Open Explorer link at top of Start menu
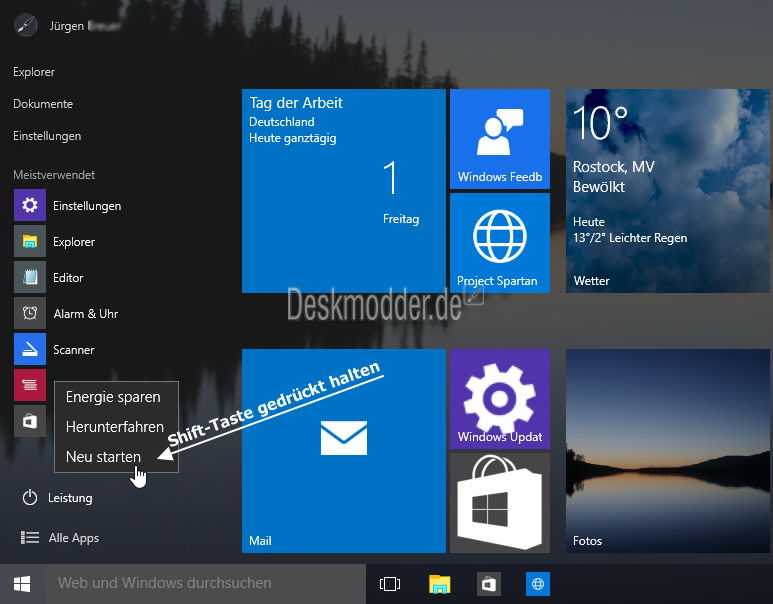773x604 pixels. pos(34,72)
